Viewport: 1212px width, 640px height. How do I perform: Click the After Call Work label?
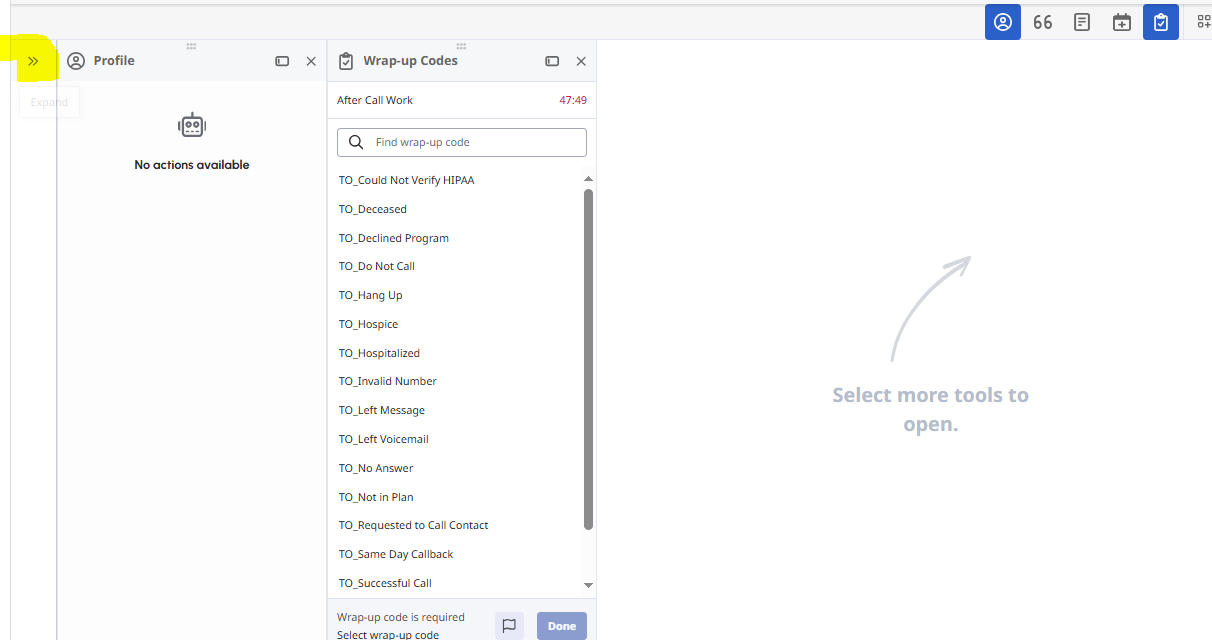coord(375,100)
